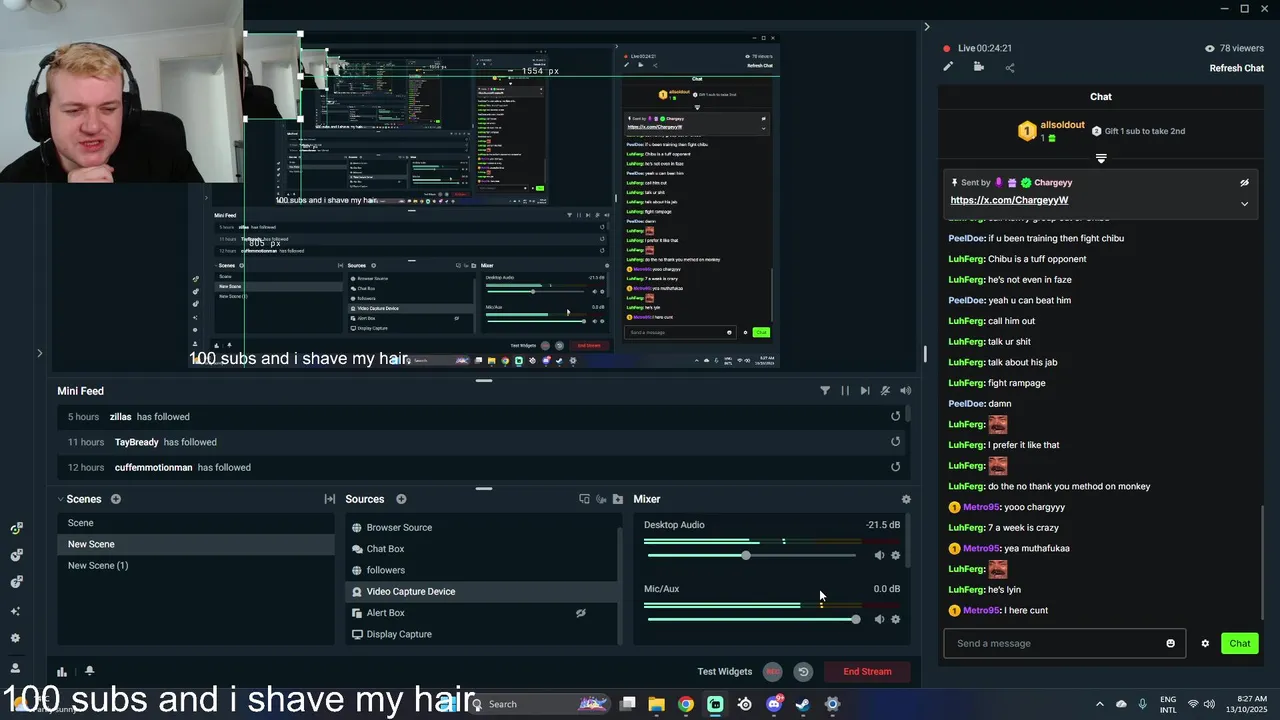This screenshot has width=1280, height=720.
Task: Select the 'New Scene' scene
Action: click(196, 544)
